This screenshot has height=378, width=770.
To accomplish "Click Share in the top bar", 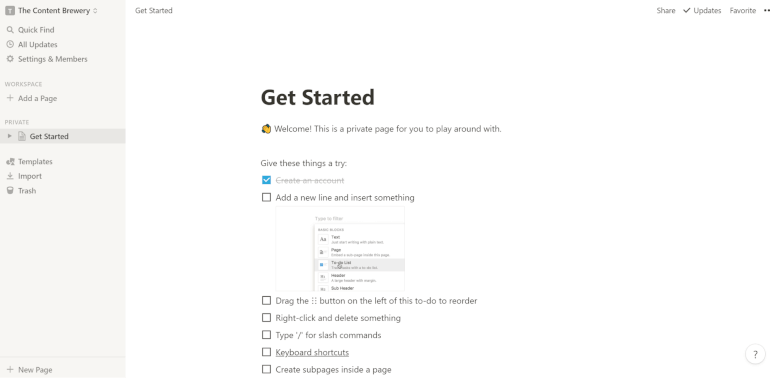I will coord(666,10).
